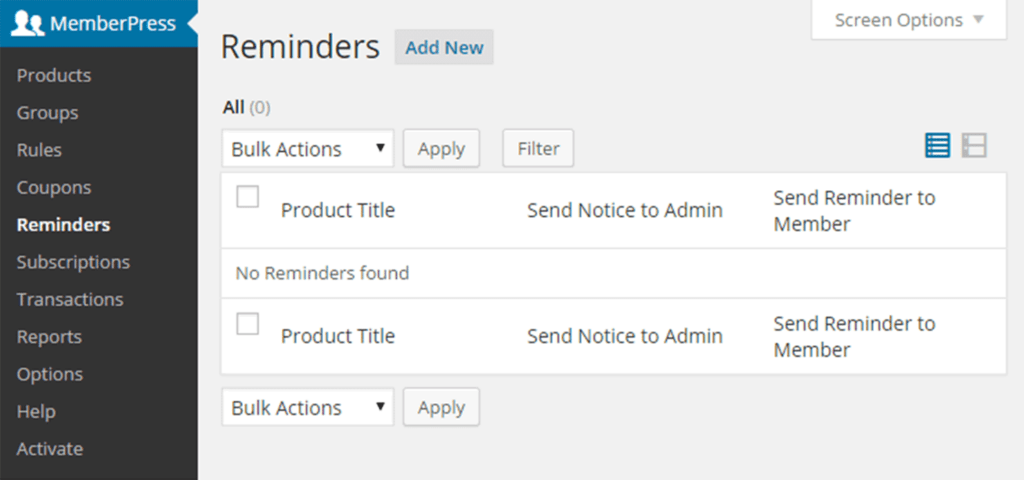Click the Add New reminder button
1024x480 pixels.
pyautogui.click(x=444, y=47)
